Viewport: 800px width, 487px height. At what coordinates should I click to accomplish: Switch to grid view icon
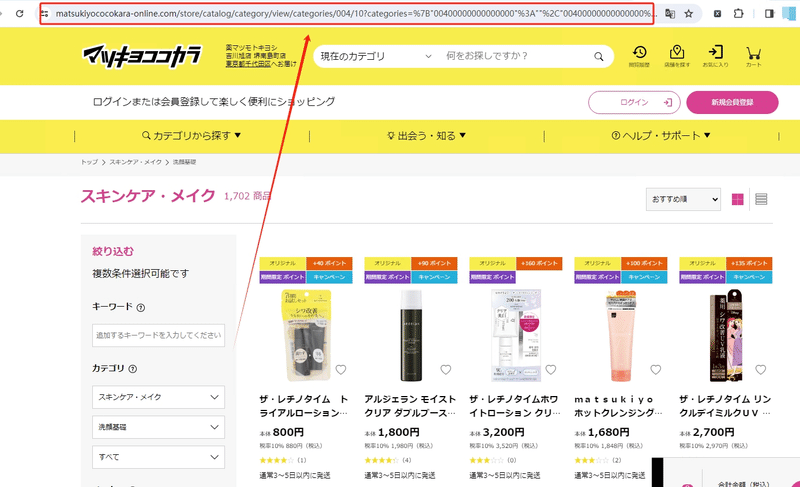coord(737,199)
